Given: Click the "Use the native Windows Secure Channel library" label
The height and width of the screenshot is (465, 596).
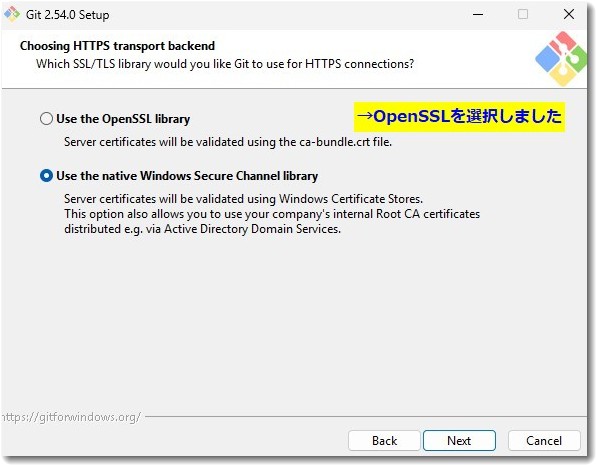Looking at the screenshot, I should tap(187, 176).
